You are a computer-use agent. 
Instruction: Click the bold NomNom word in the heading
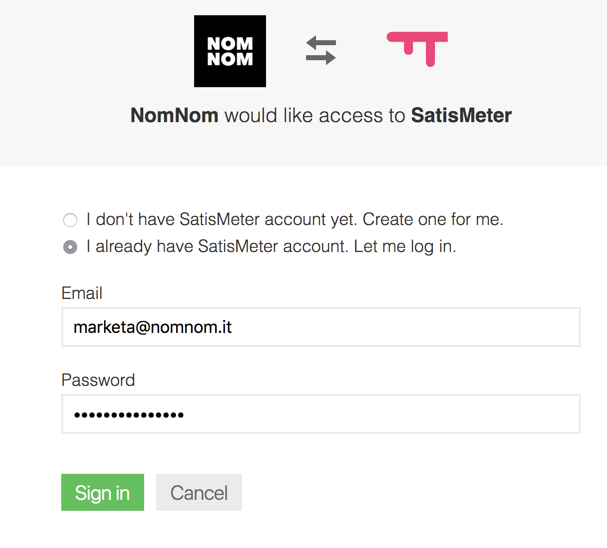click(174, 115)
